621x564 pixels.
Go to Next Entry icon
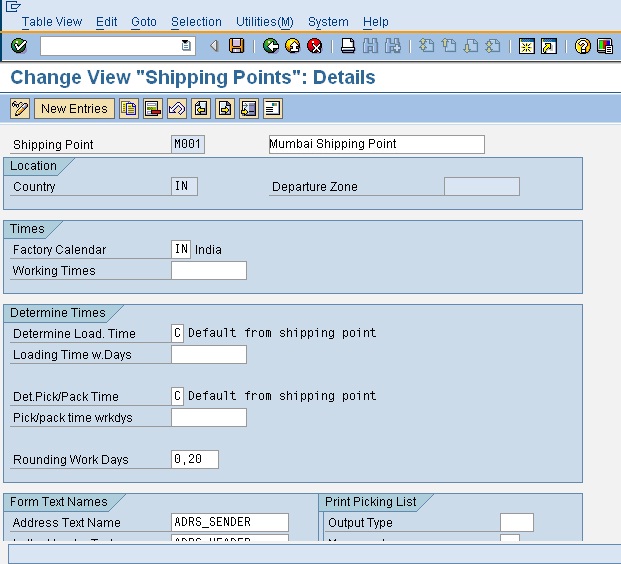click(225, 109)
